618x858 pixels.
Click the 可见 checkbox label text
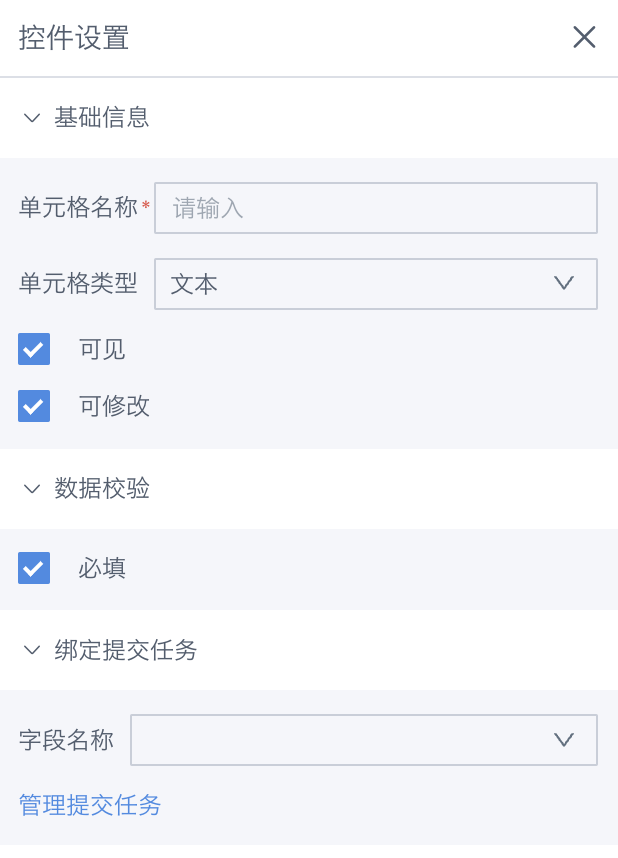102,349
